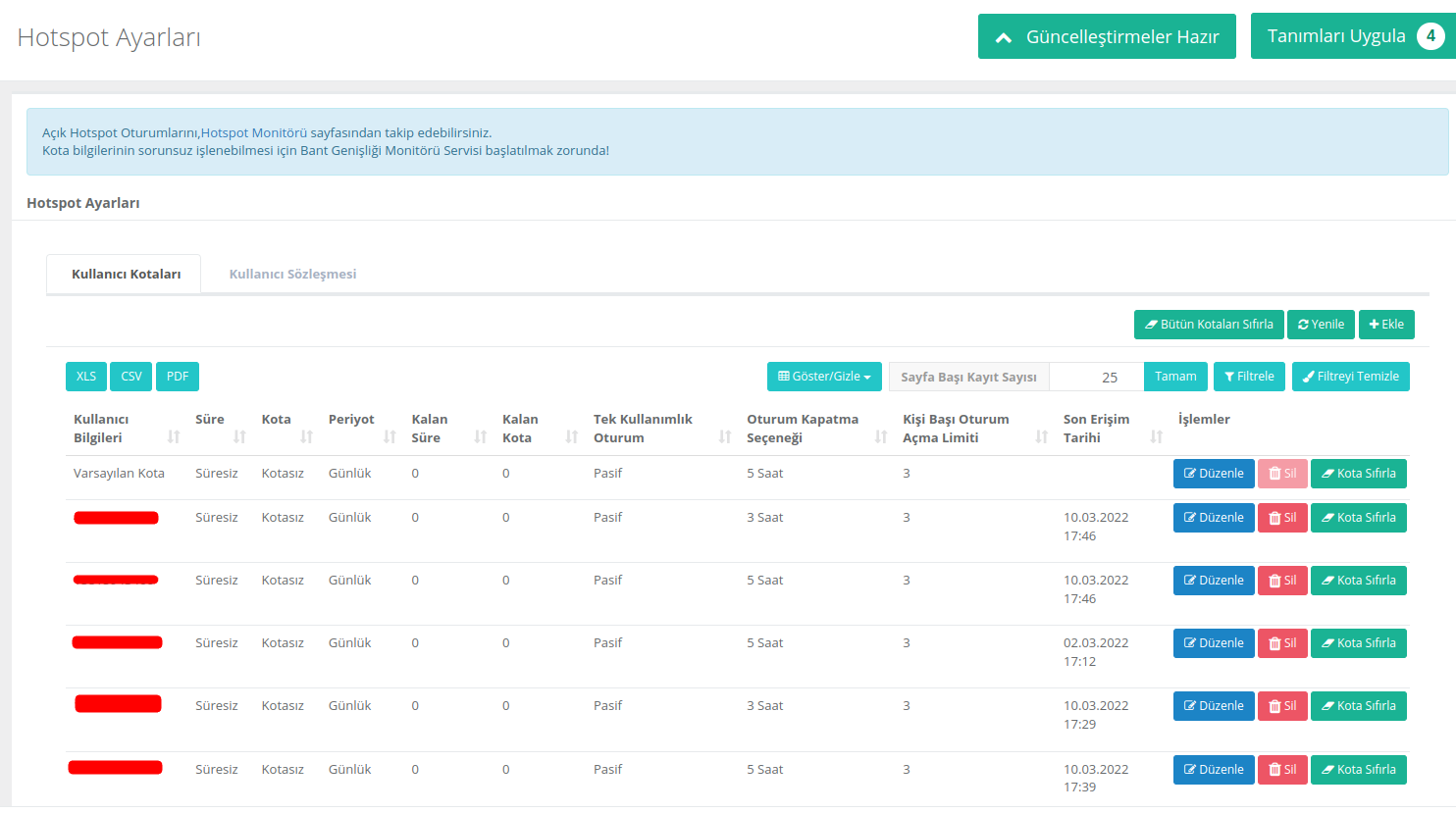This screenshot has height=813, width=1456.
Task: Reset quota for row accessed 17:29
Action: click(1359, 706)
